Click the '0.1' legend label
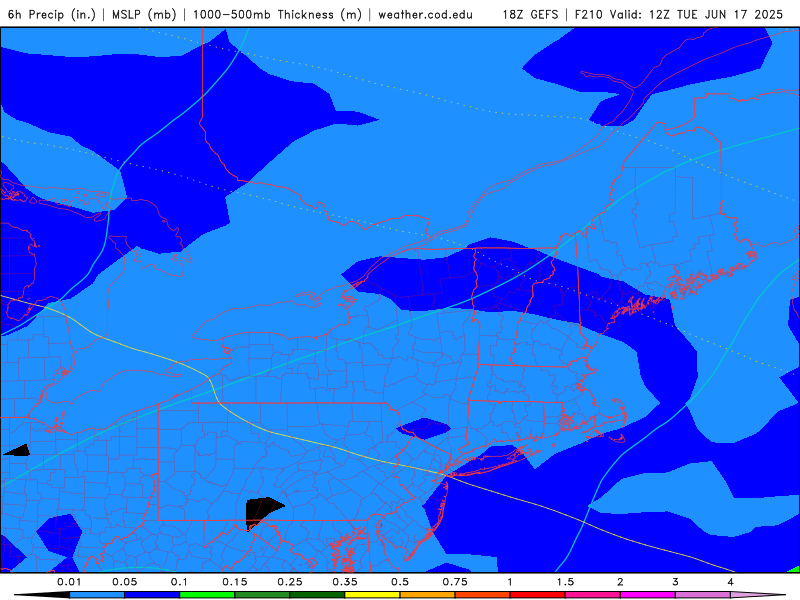 click(179, 582)
